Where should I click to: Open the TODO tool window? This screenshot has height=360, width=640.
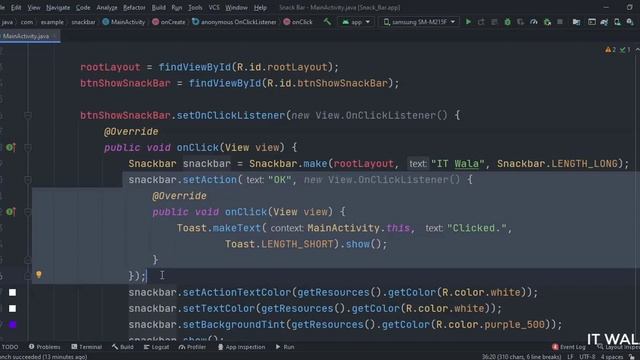click(10, 347)
